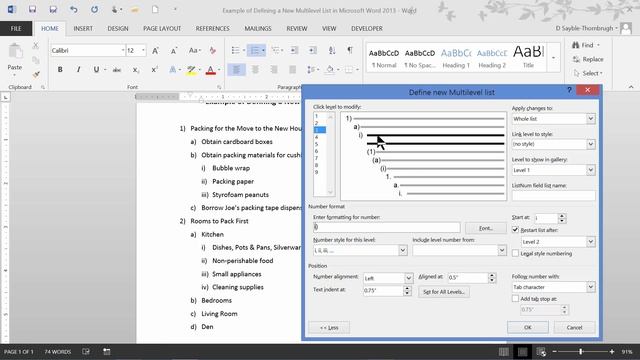Click Decrease Indent icon
640x360 pixels.
pyautogui.click(x=294, y=50)
